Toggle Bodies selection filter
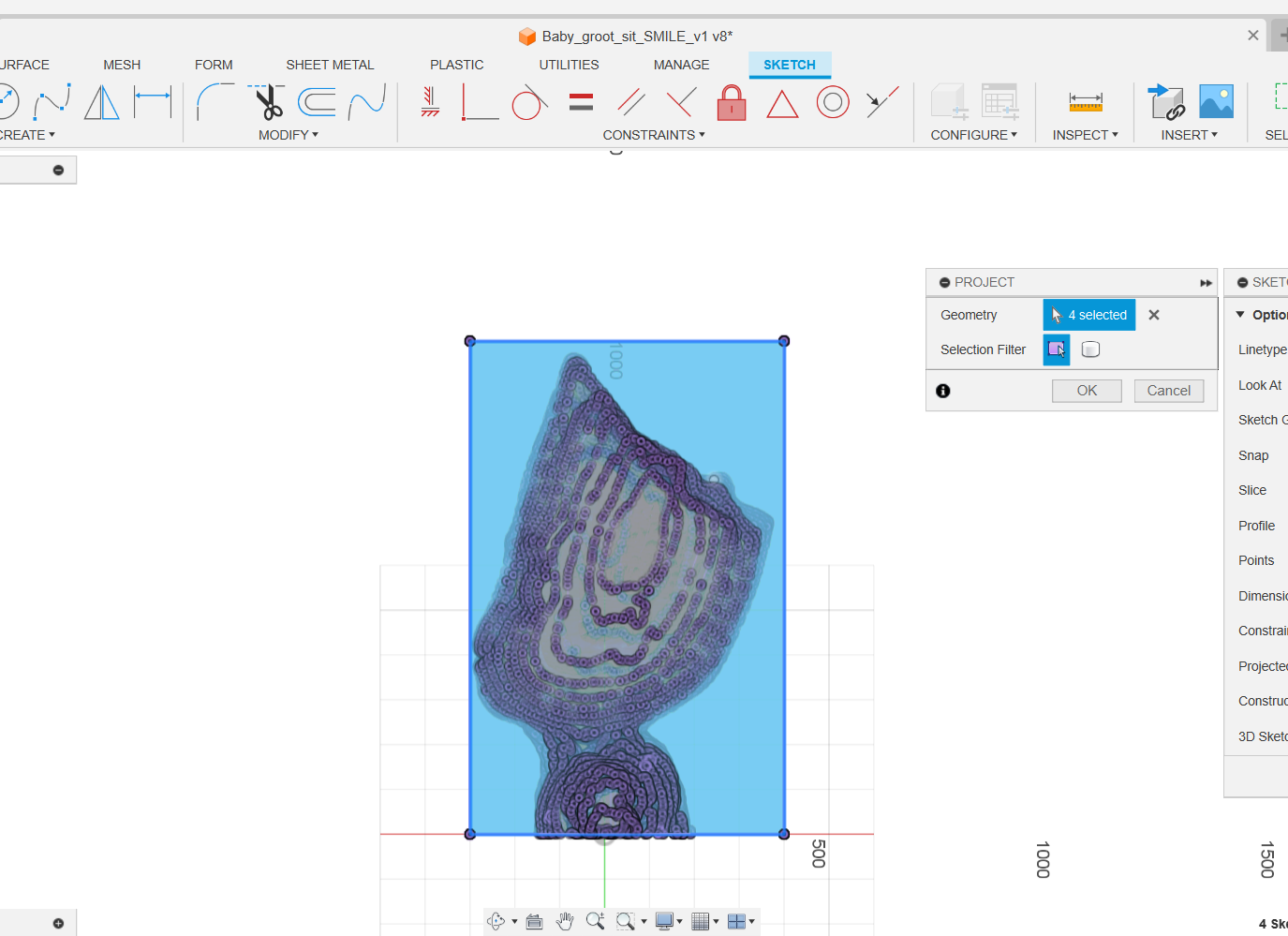Image resolution: width=1288 pixels, height=936 pixels. click(1090, 349)
